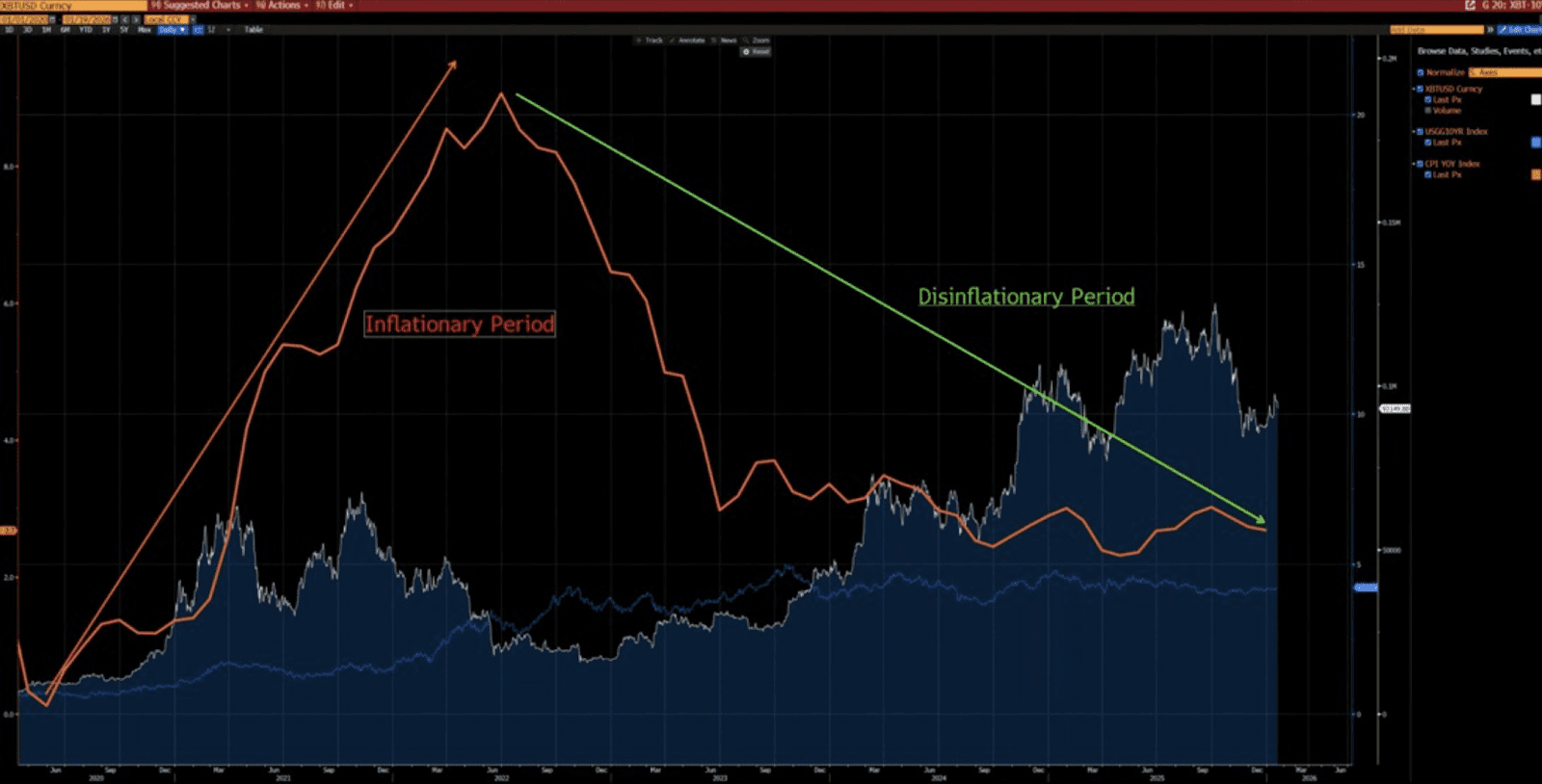Click the Reset chart icon

point(757,51)
